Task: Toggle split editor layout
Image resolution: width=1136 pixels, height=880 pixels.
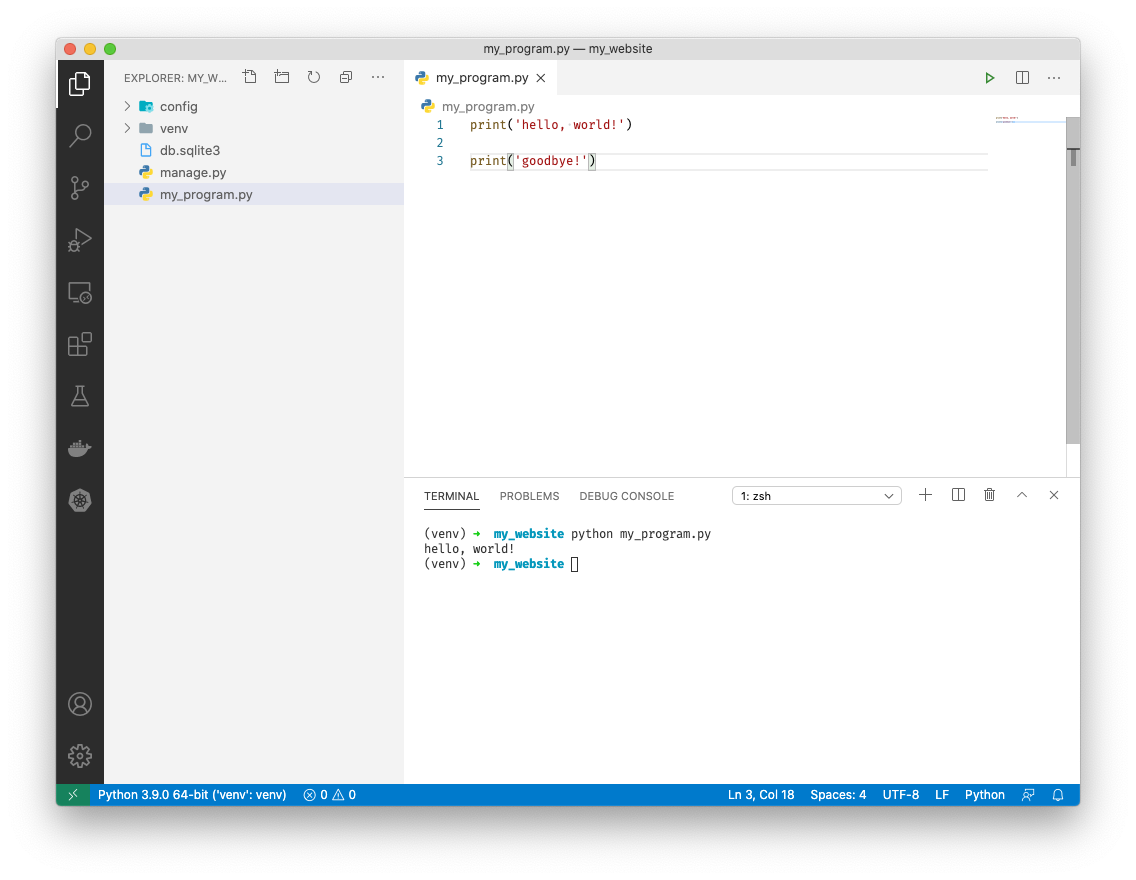Action: tap(1022, 78)
